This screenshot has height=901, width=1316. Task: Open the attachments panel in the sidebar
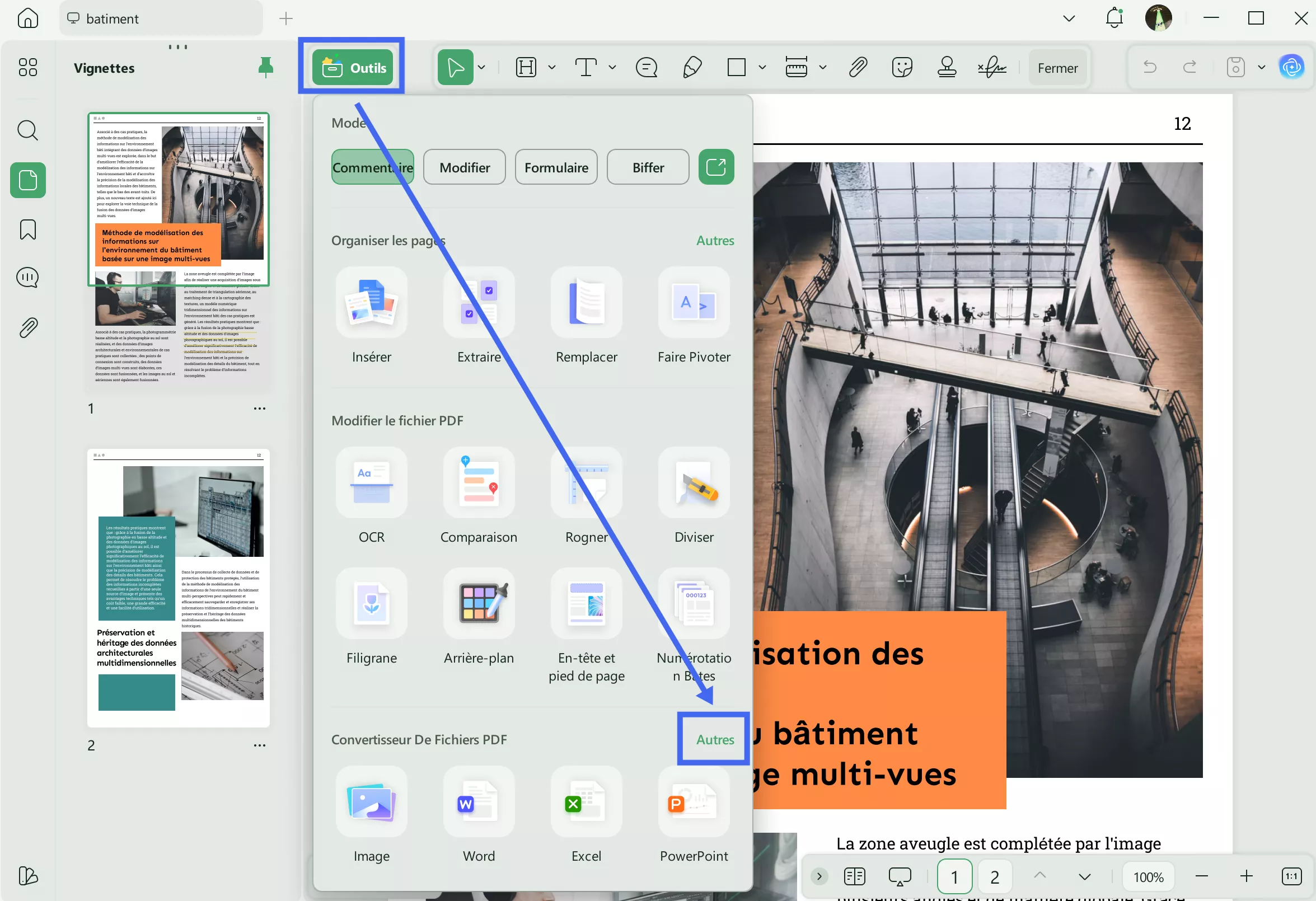click(27, 327)
